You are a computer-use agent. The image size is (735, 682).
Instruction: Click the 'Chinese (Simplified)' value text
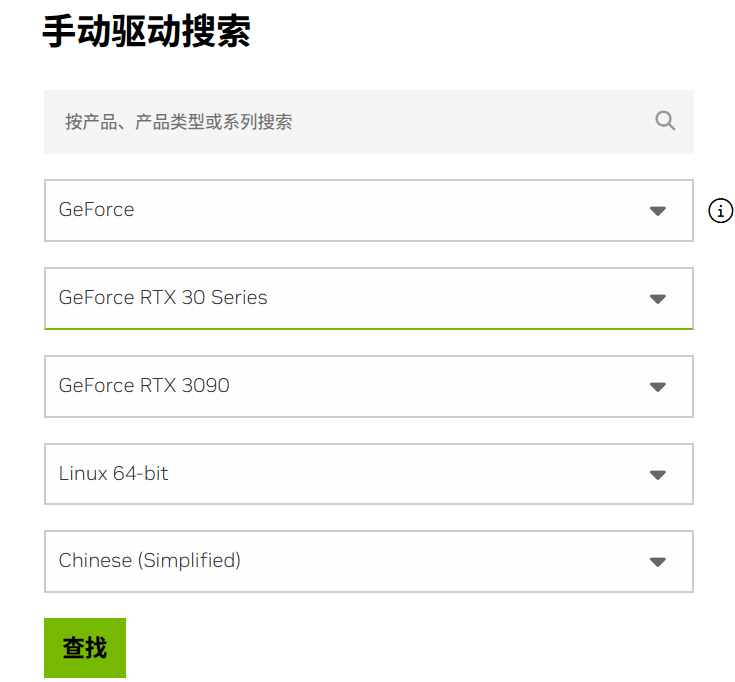point(150,561)
